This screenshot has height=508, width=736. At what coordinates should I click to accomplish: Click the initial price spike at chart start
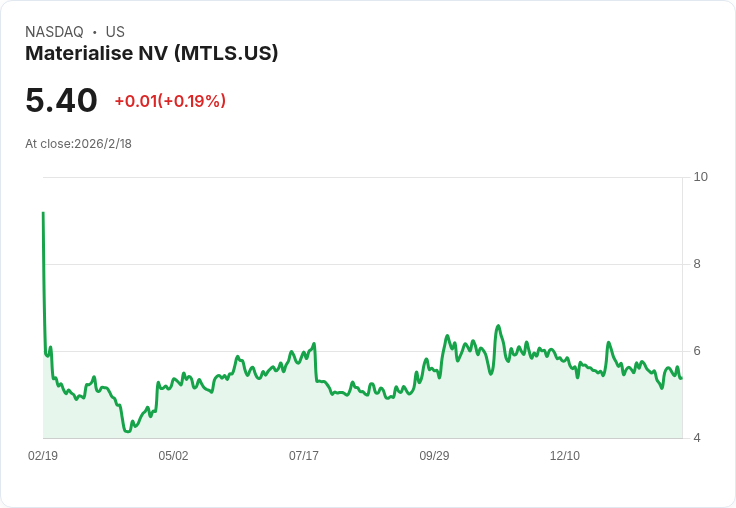click(x=43, y=214)
